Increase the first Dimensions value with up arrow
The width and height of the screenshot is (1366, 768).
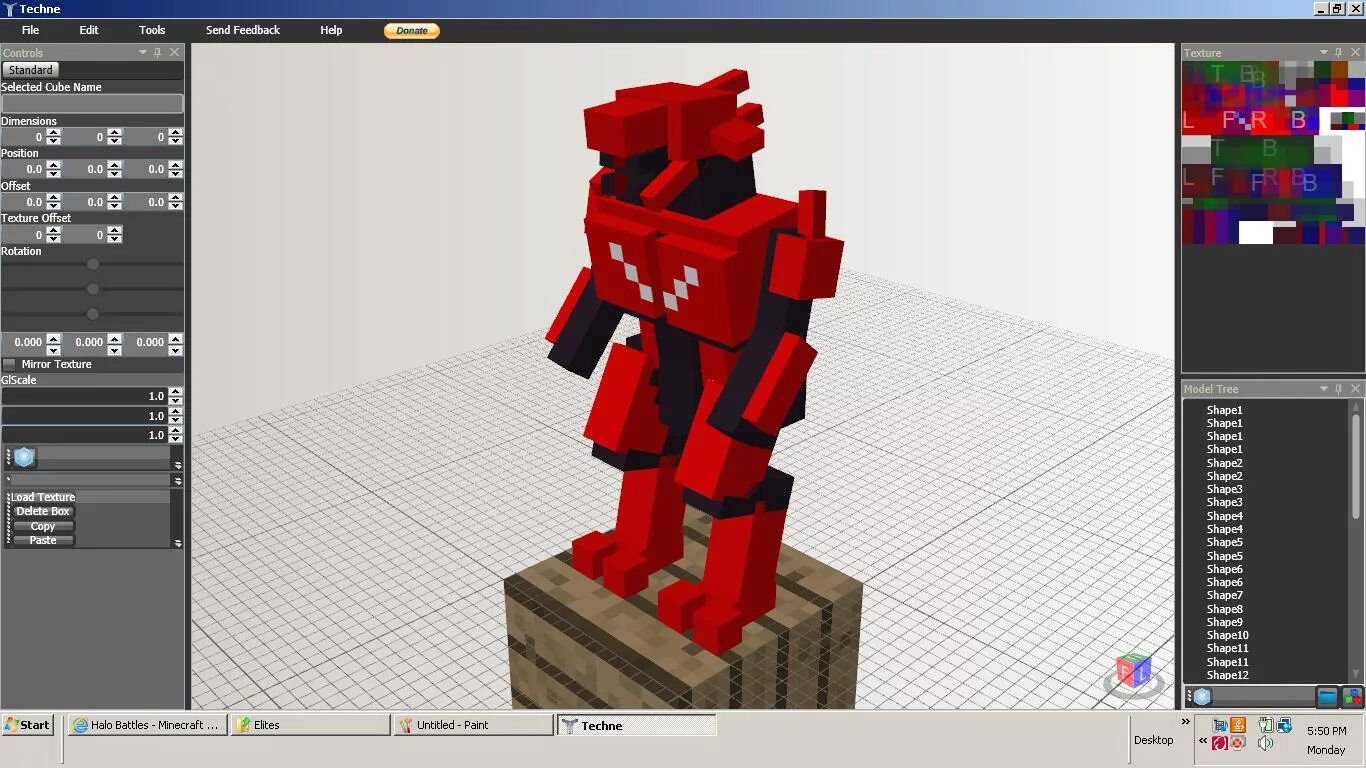tap(54, 132)
